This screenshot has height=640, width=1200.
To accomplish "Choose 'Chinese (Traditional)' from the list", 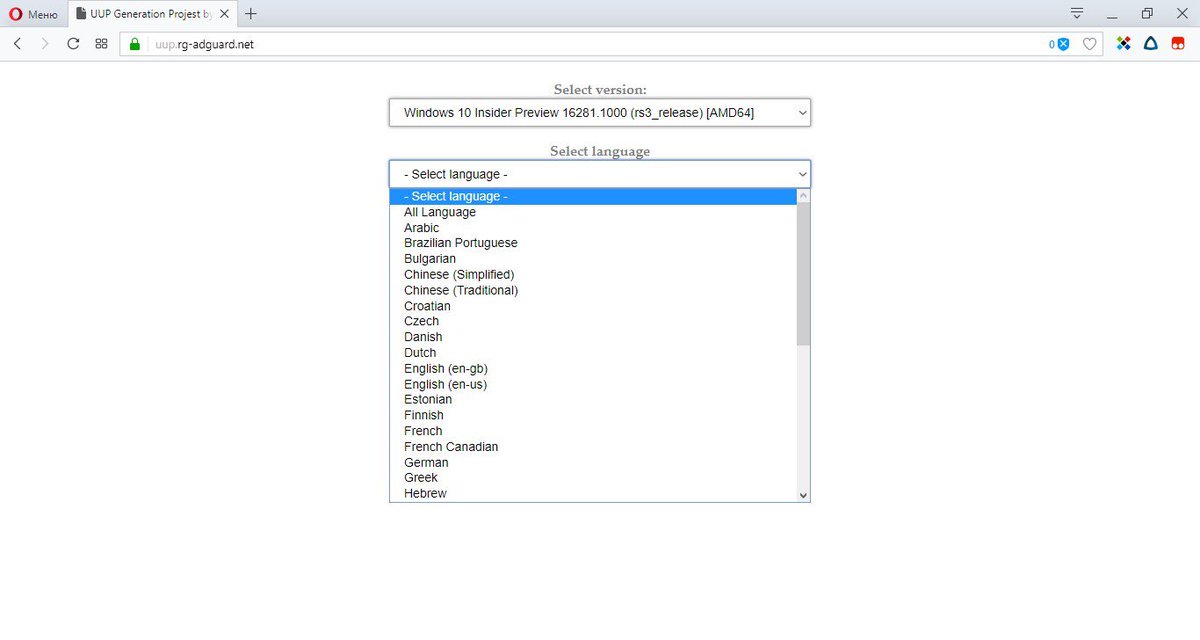I will point(593,290).
